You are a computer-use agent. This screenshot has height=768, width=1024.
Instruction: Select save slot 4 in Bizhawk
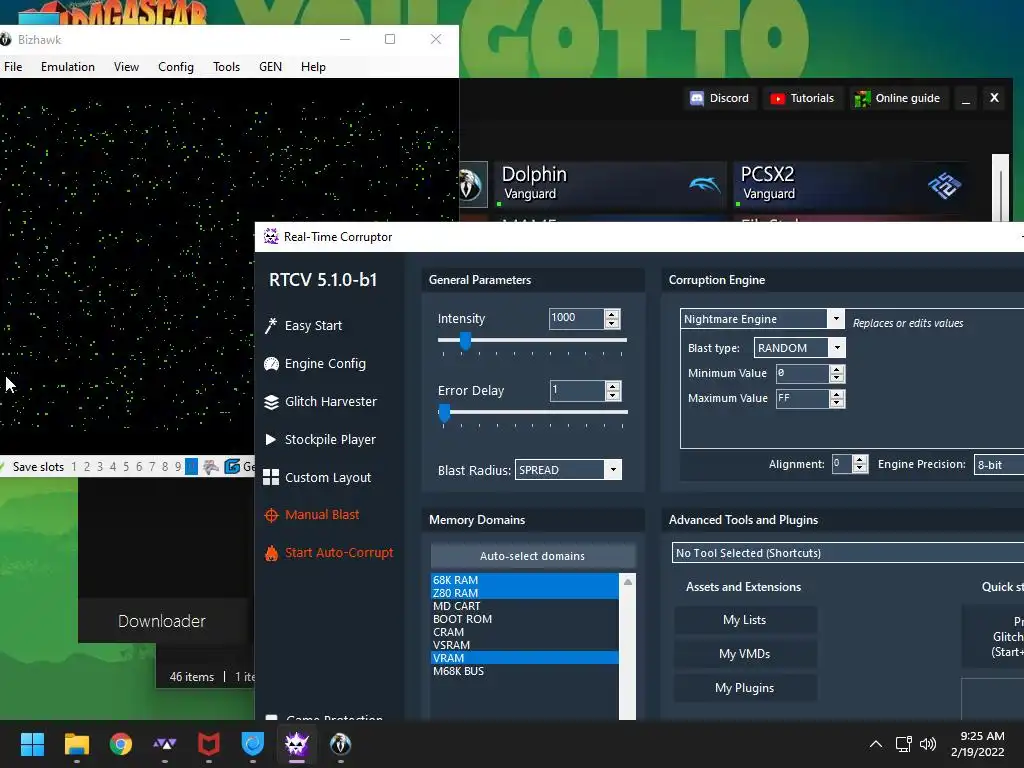click(x=113, y=467)
